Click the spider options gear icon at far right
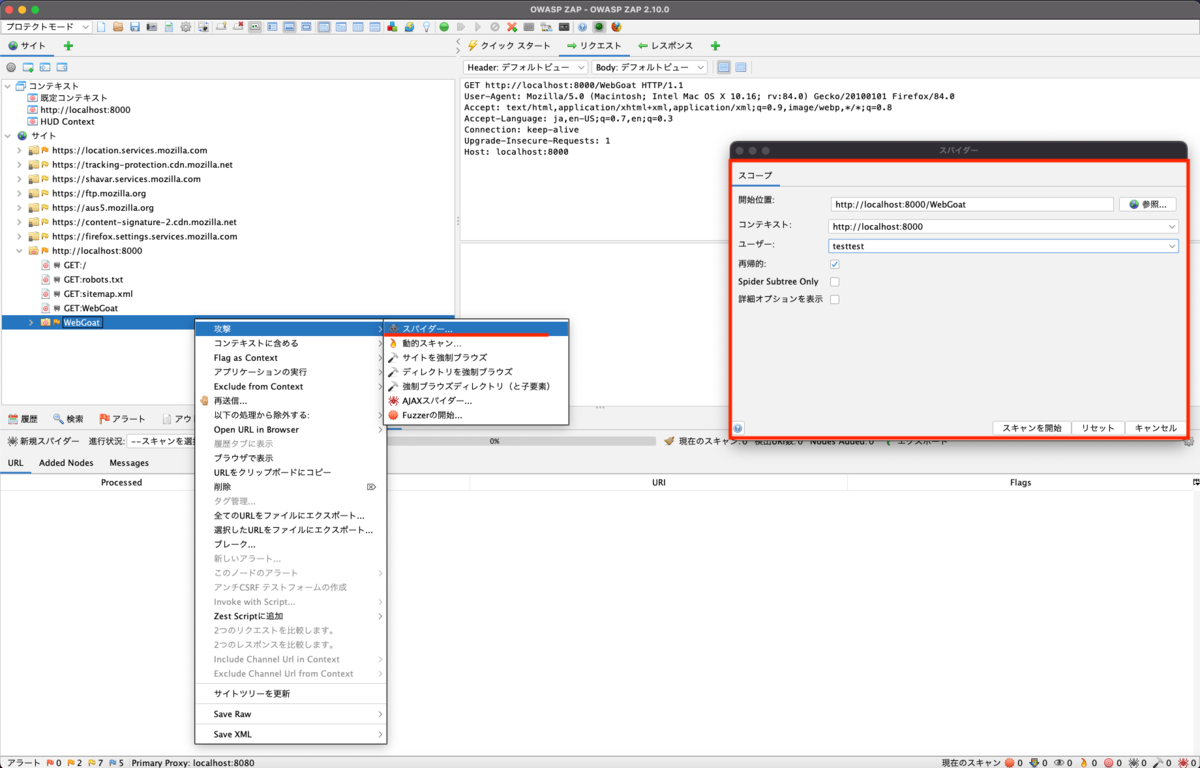This screenshot has width=1200, height=768. (1187, 441)
